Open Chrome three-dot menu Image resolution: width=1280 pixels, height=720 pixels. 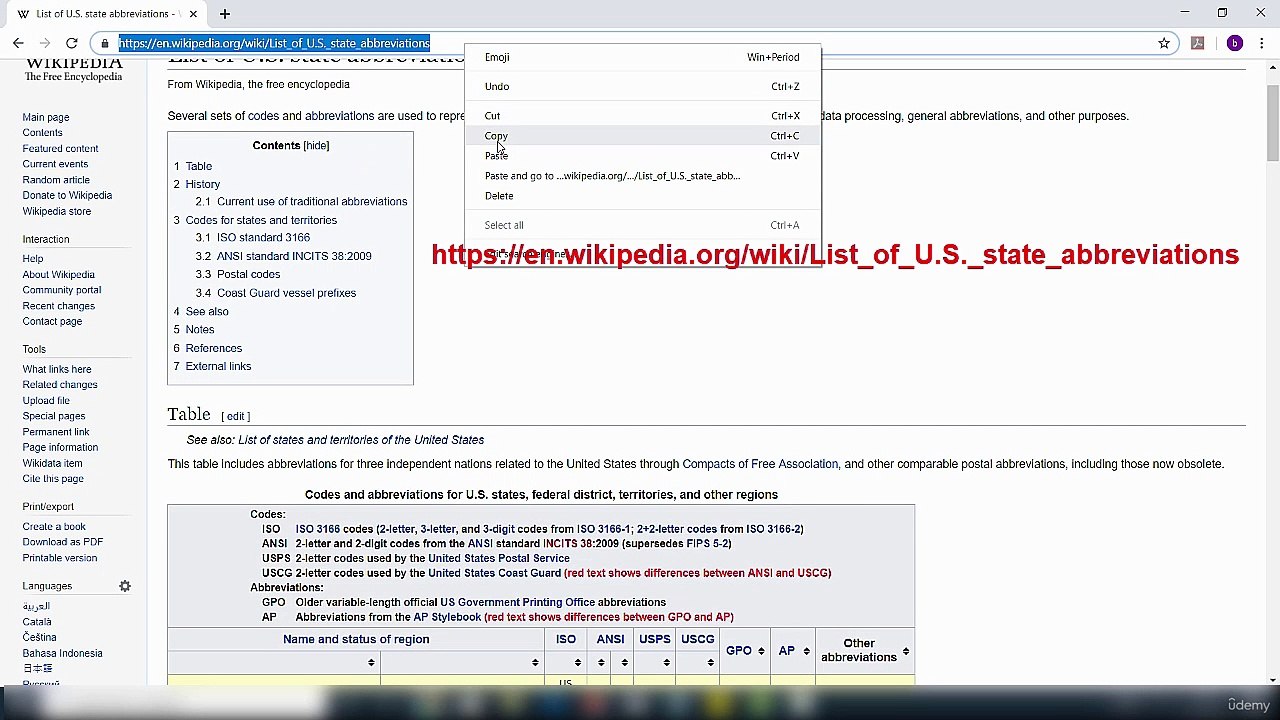(1262, 43)
